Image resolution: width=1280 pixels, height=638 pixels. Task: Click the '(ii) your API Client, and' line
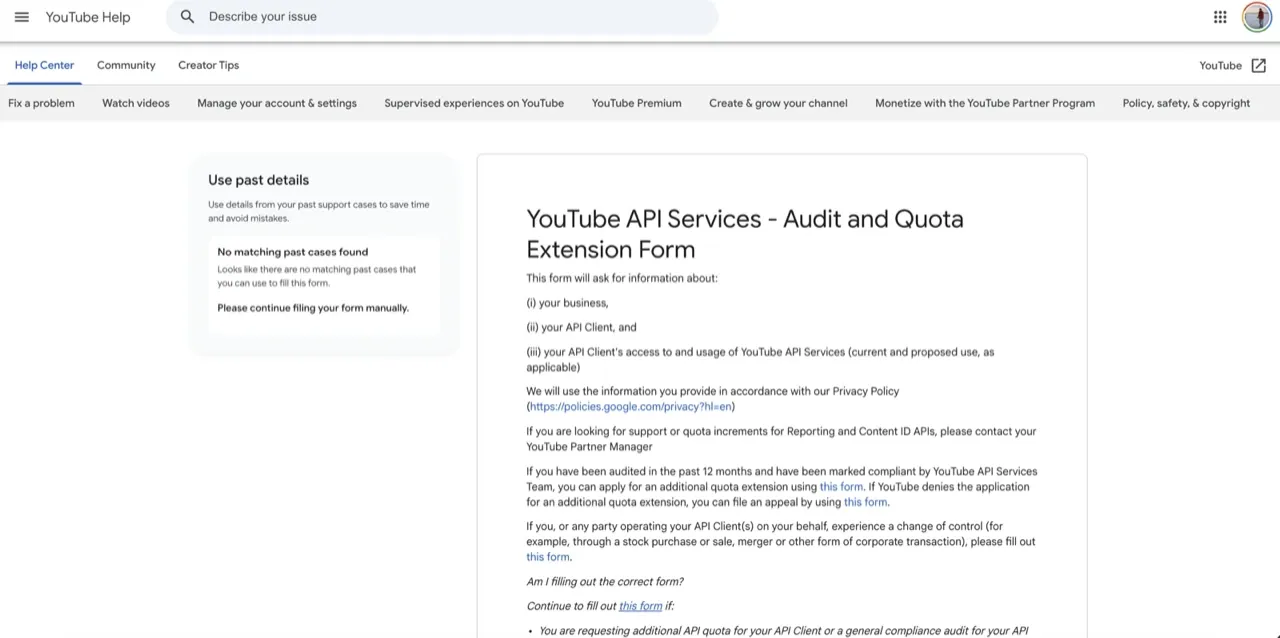(x=581, y=327)
